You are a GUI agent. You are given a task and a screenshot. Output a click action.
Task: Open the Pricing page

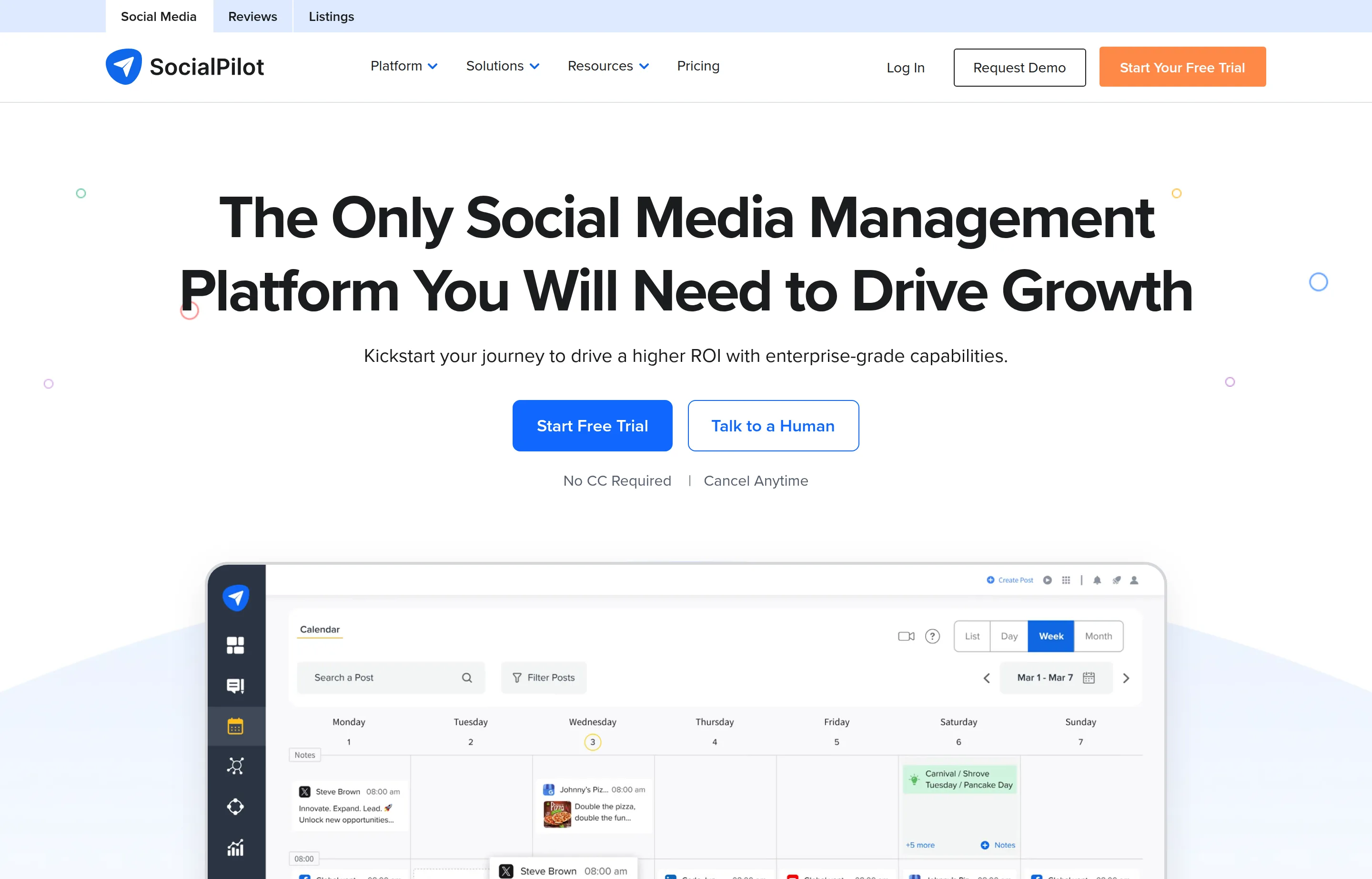tap(698, 66)
